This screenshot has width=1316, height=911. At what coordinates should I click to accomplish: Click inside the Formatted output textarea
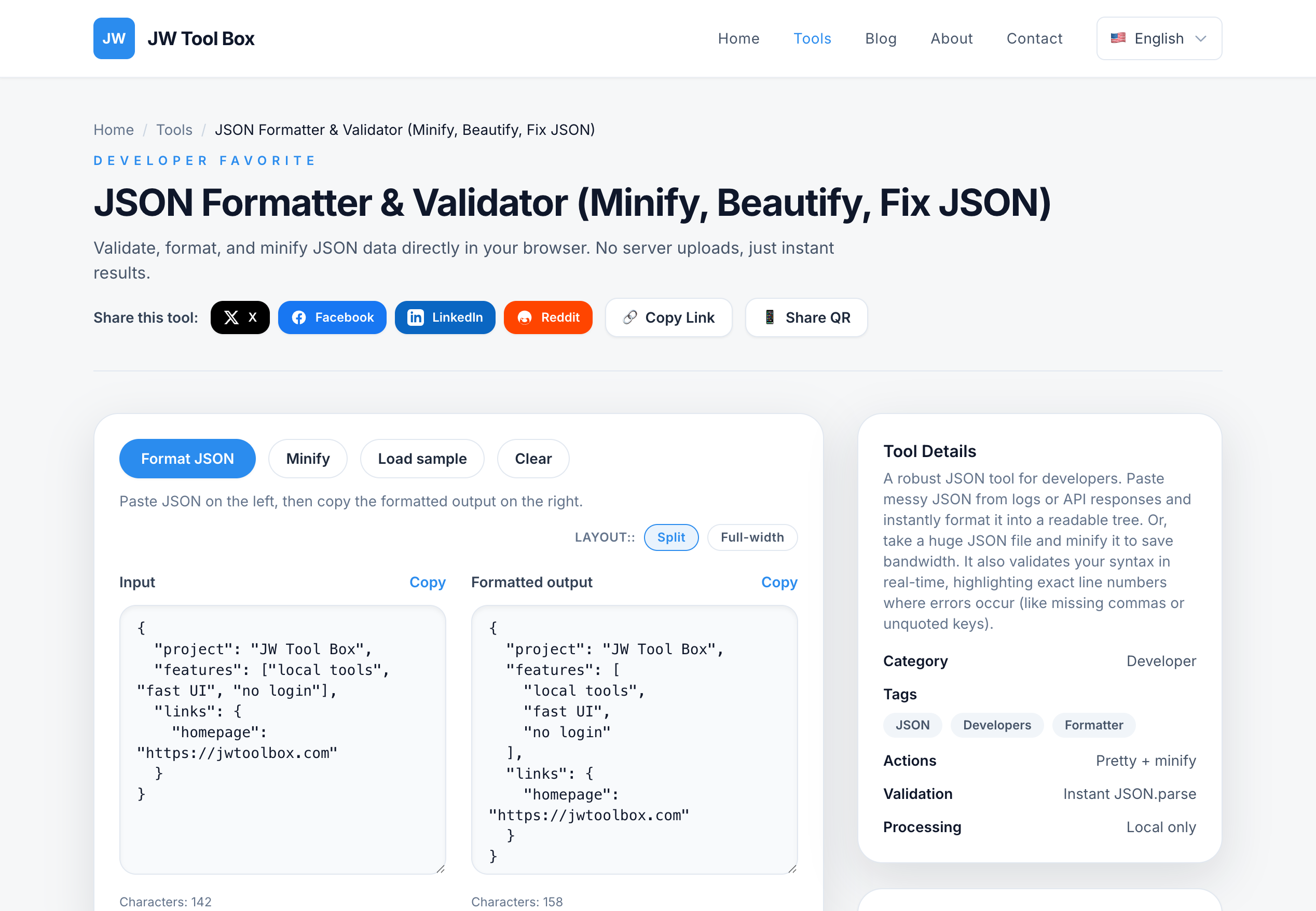pos(634,740)
